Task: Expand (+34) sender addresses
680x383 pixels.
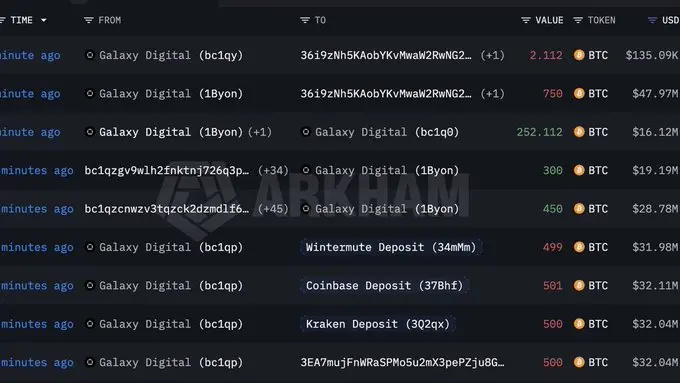Action: click(x=273, y=170)
